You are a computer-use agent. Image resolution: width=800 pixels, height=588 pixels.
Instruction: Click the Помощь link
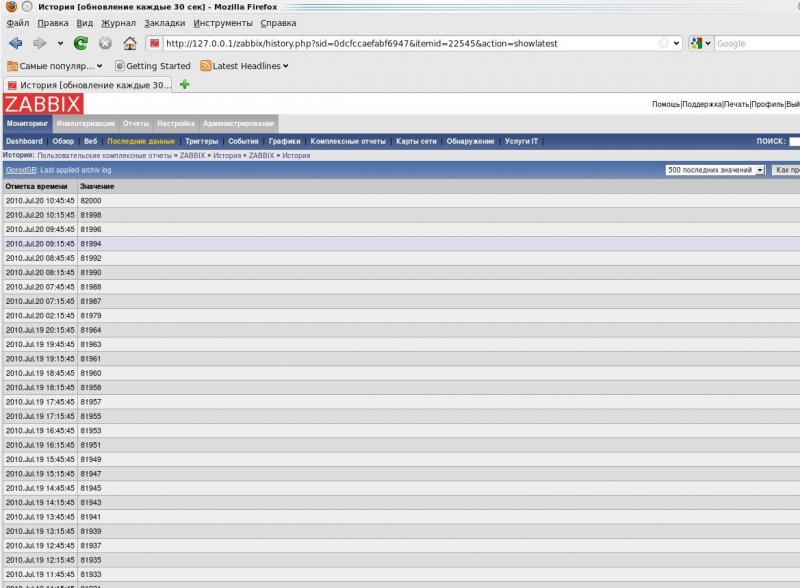point(666,104)
